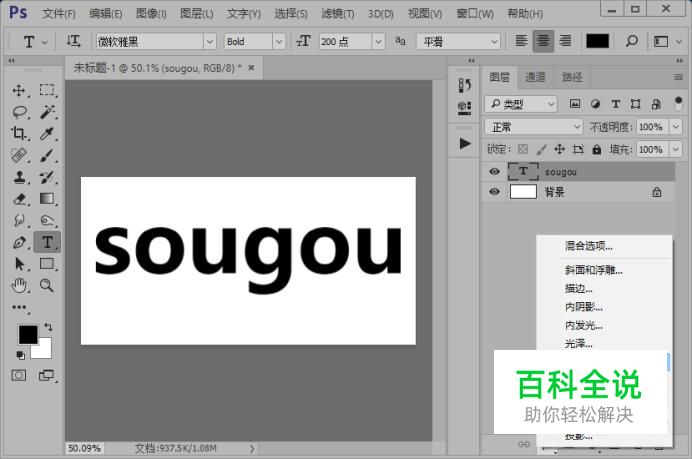Open the Actions play panel icon
The width and height of the screenshot is (692, 459).
[465, 143]
